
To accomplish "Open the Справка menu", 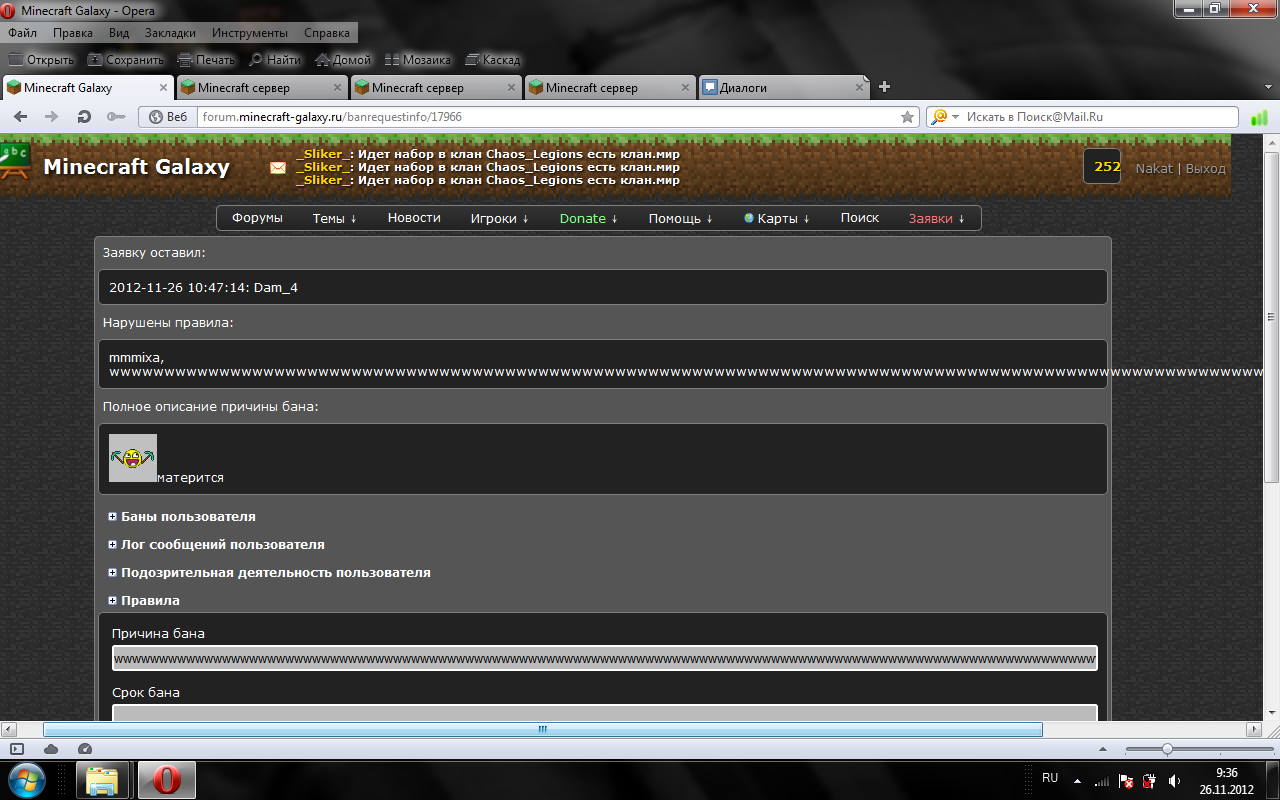I will pyautogui.click(x=327, y=33).
